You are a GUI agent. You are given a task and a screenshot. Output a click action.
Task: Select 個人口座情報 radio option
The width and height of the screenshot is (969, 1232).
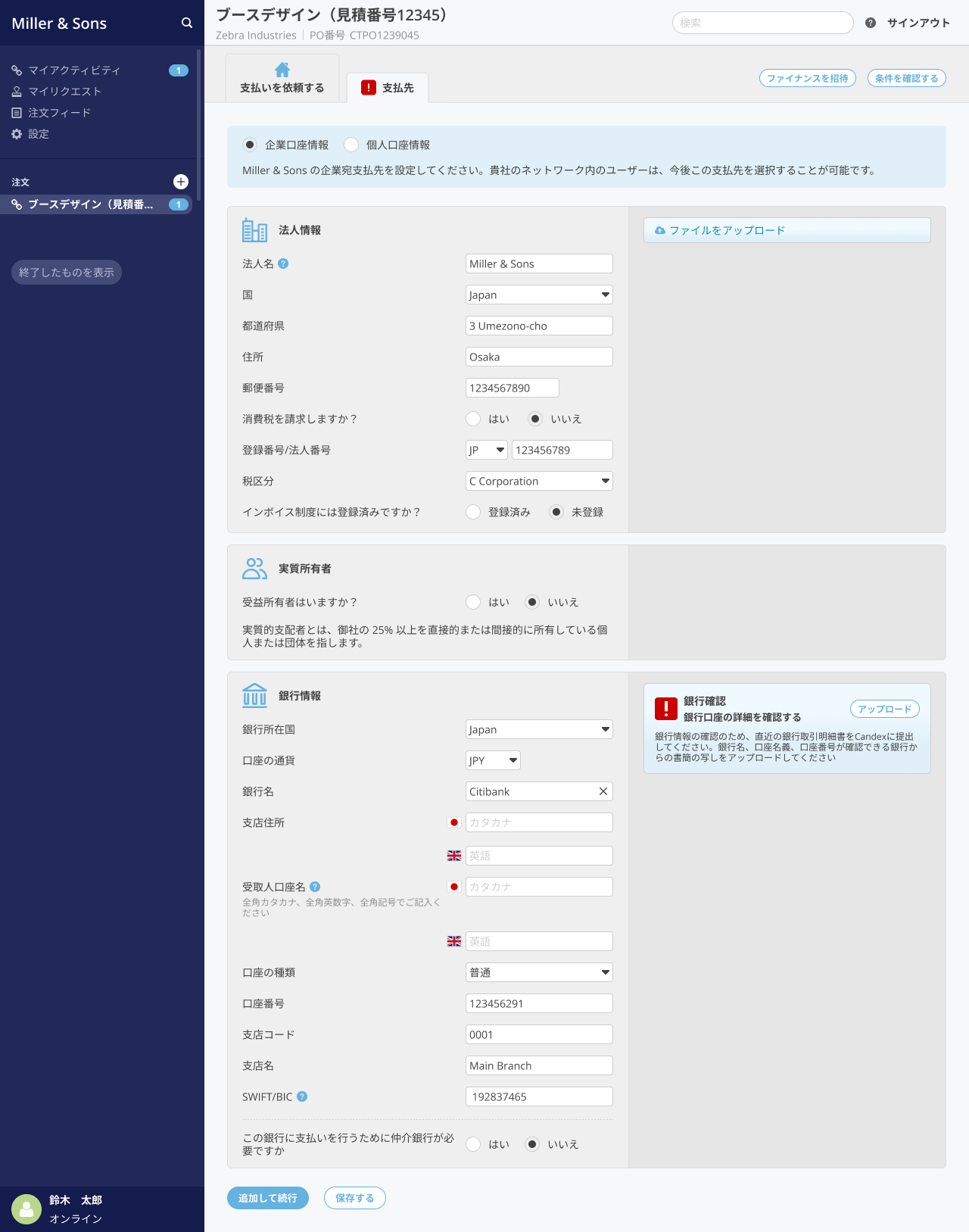point(351,145)
